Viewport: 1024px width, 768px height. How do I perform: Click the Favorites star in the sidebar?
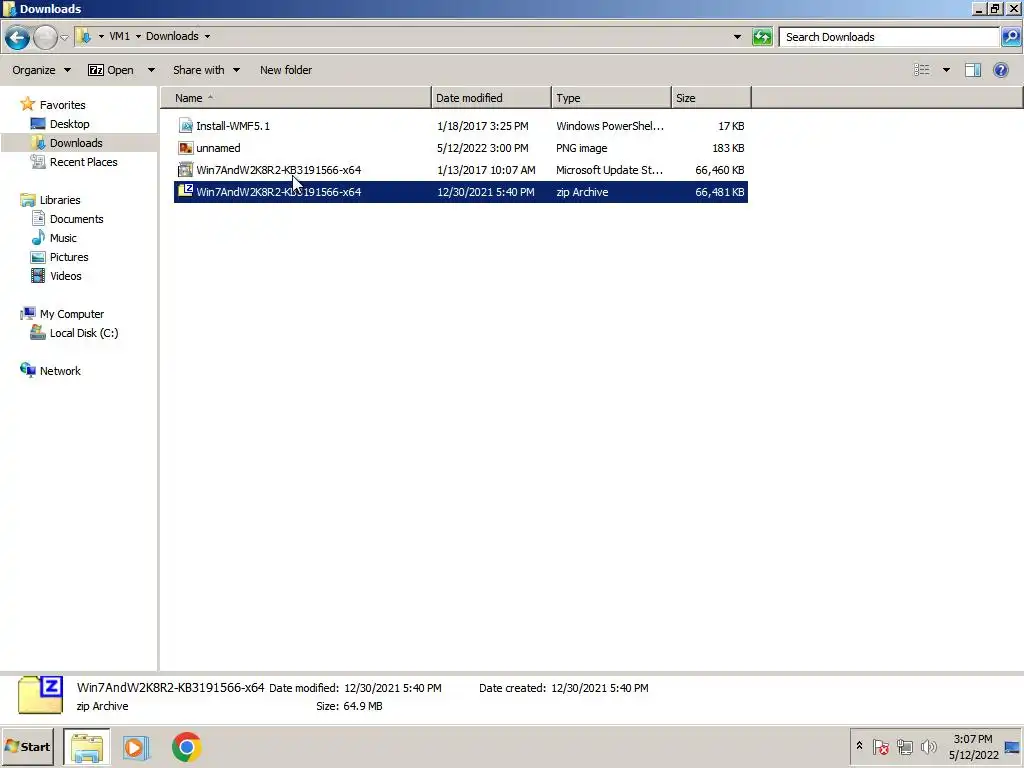pyautogui.click(x=27, y=104)
